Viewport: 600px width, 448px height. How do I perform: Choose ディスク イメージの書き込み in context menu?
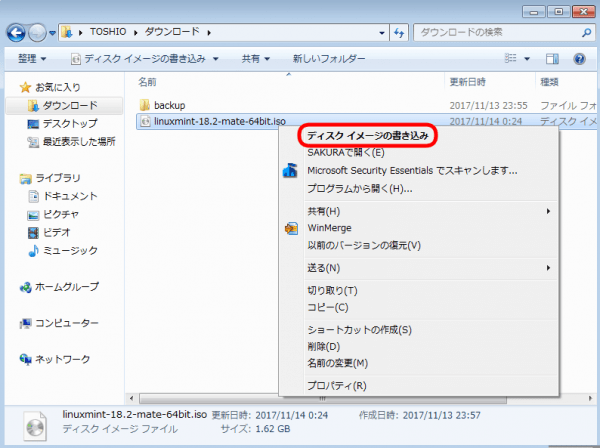coord(367,135)
